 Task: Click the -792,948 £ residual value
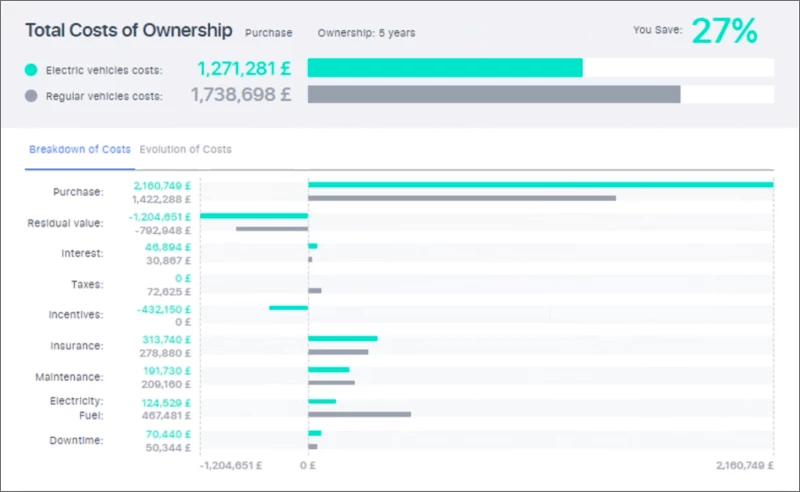pyautogui.click(x=163, y=231)
